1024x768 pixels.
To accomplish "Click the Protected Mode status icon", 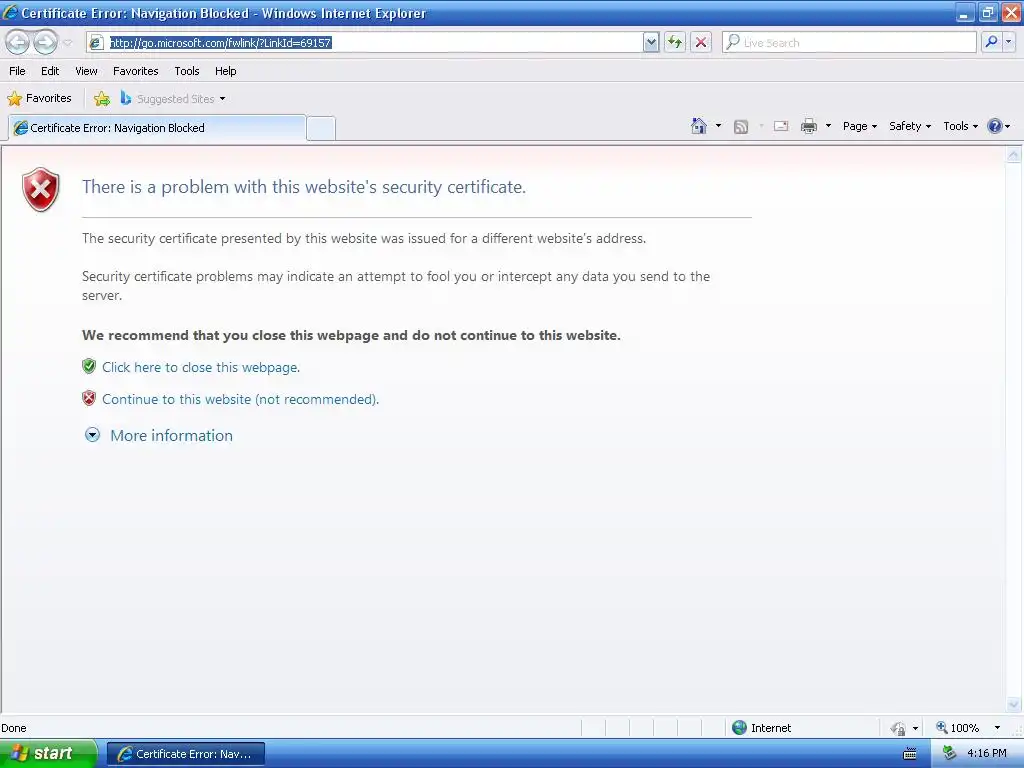I will pos(899,728).
